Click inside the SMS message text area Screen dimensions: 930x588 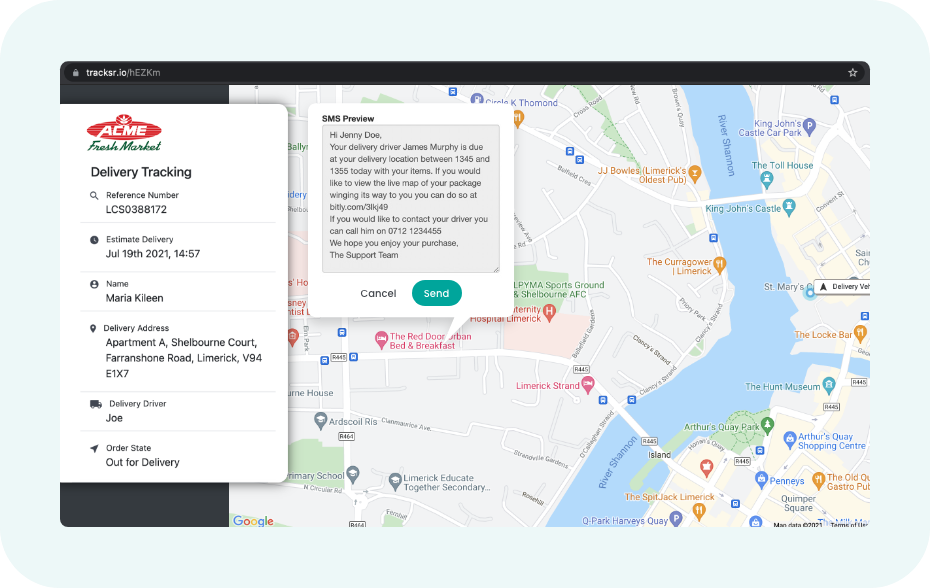point(410,199)
